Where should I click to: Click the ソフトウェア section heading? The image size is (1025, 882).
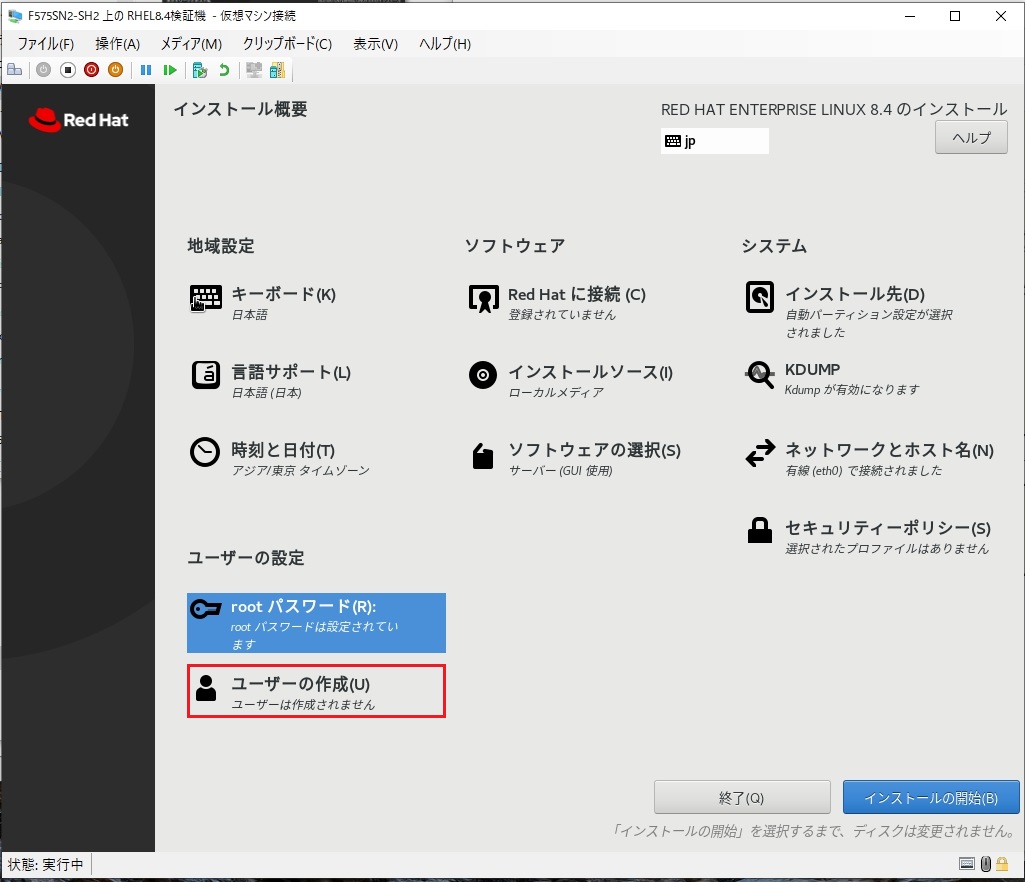pyautogui.click(x=514, y=246)
